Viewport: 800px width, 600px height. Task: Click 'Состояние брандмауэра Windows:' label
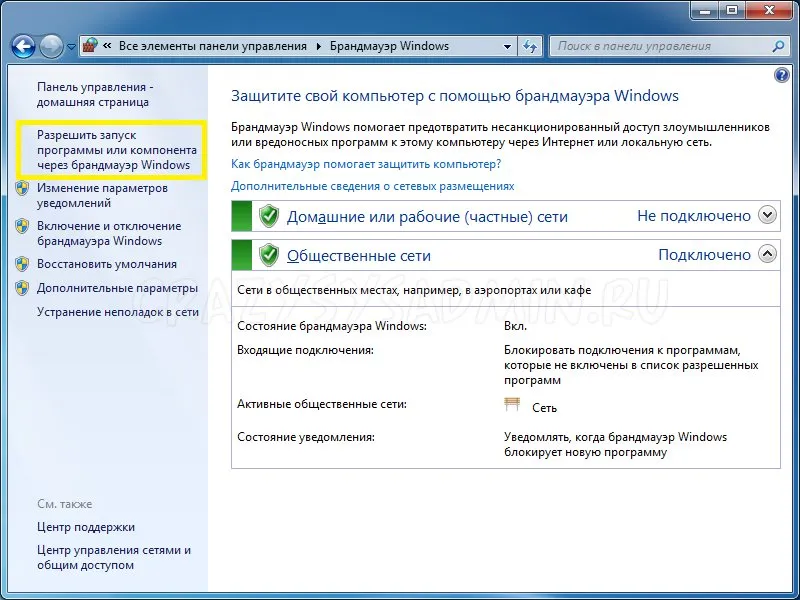pos(332,326)
